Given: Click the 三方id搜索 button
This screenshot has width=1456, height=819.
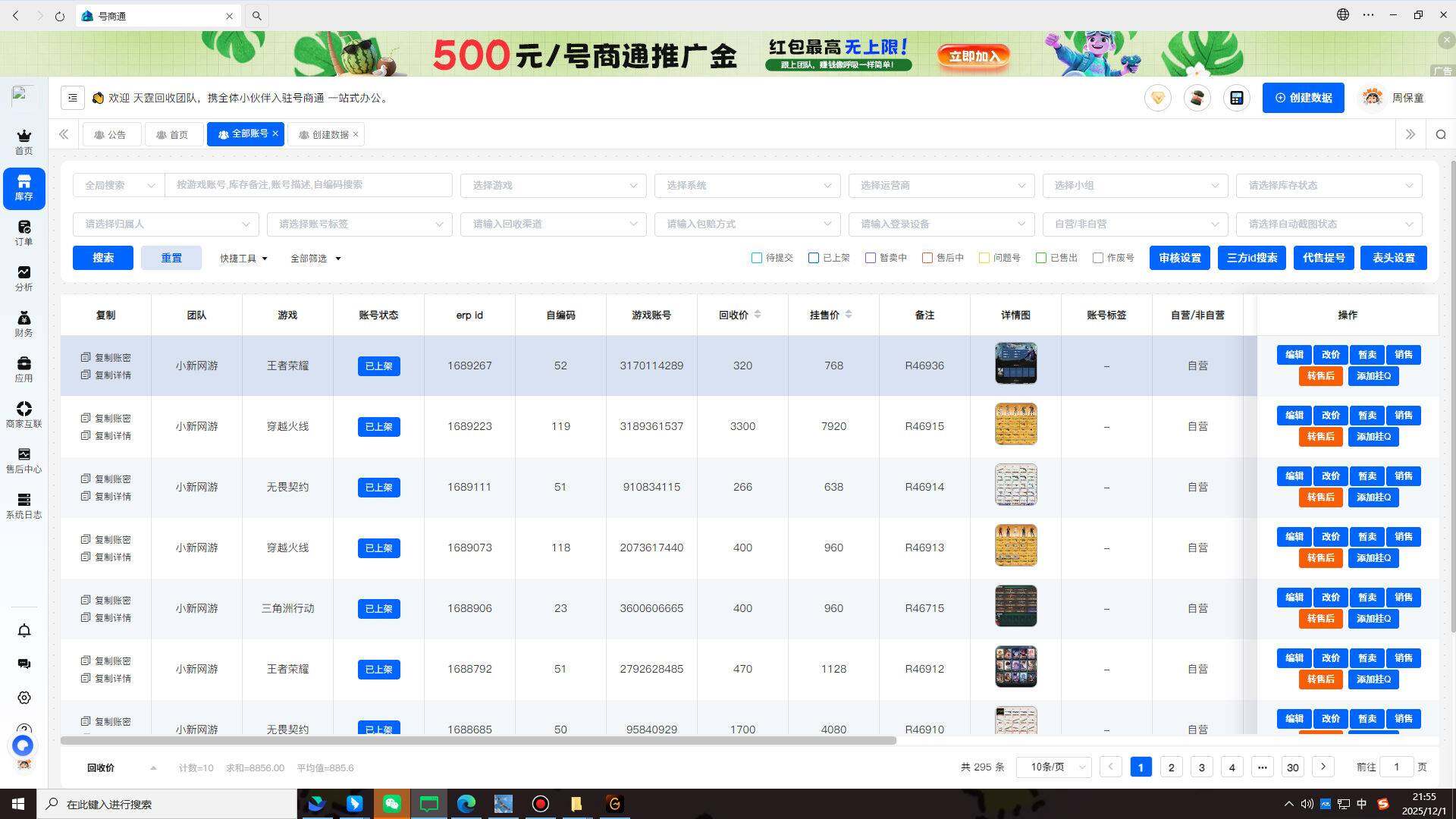Looking at the screenshot, I should click(x=1251, y=258).
